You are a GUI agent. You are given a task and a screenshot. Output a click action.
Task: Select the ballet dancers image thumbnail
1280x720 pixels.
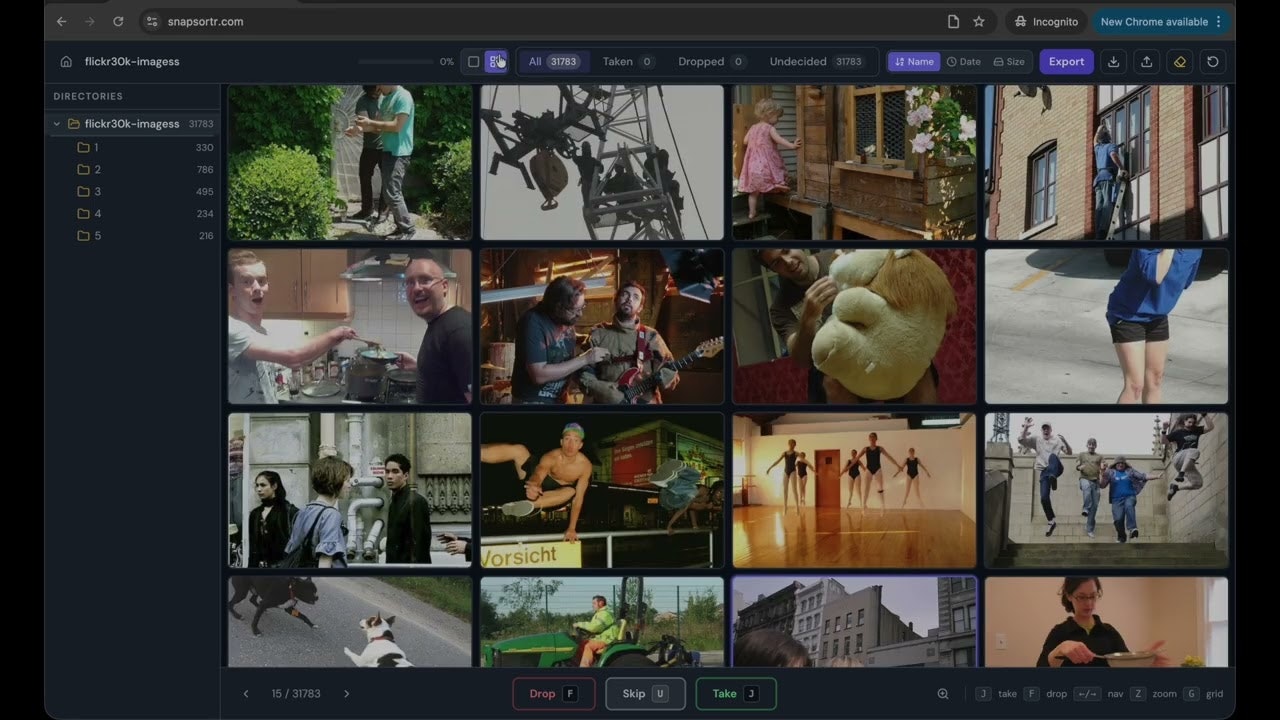854,489
